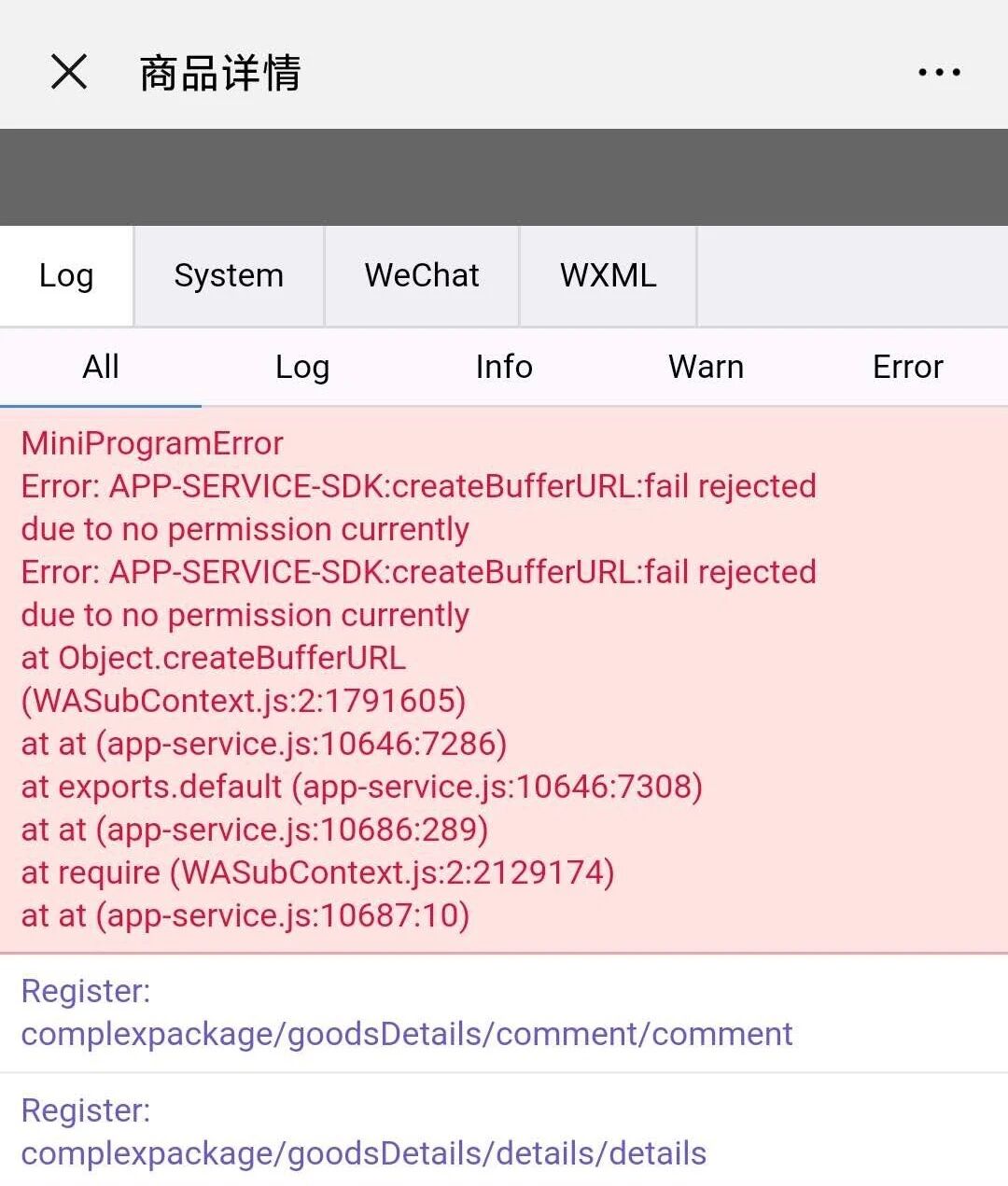This screenshot has height=1186, width=1008.
Task: Tap the app-service.js:10646:7286 stack trace line
Action: pos(264,744)
